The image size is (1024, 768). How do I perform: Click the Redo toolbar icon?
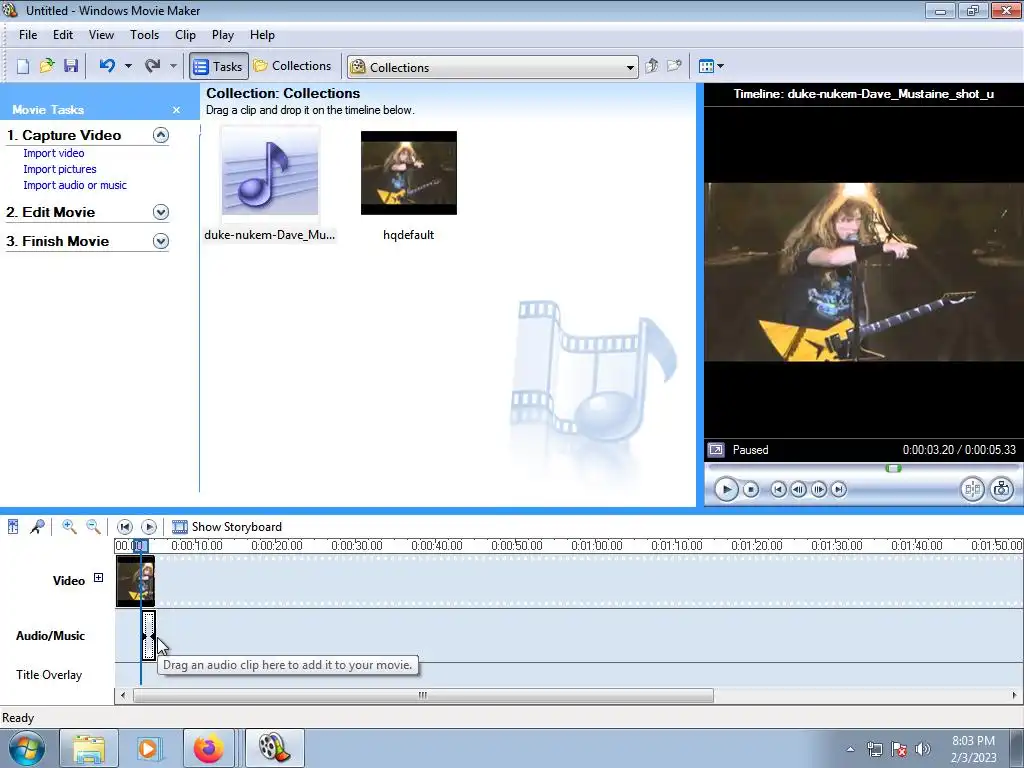(x=153, y=66)
